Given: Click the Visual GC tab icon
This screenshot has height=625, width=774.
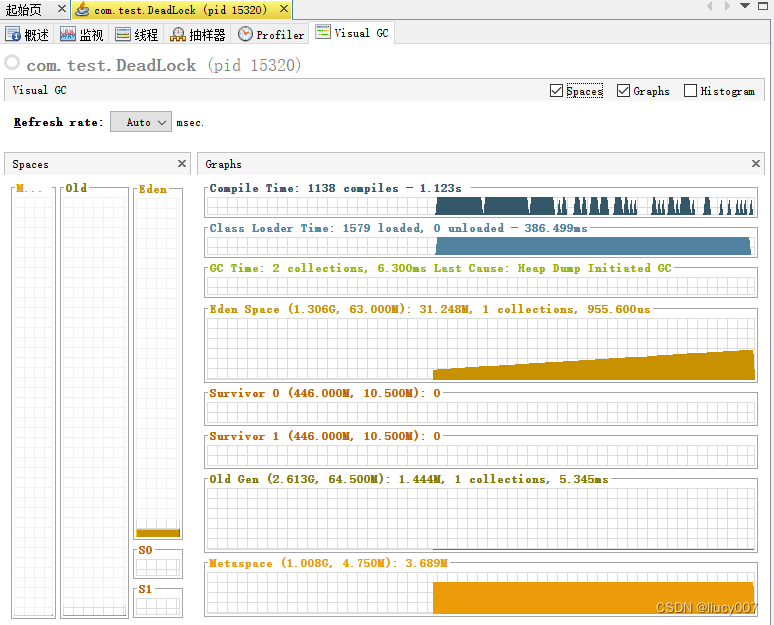Looking at the screenshot, I should [x=323, y=32].
